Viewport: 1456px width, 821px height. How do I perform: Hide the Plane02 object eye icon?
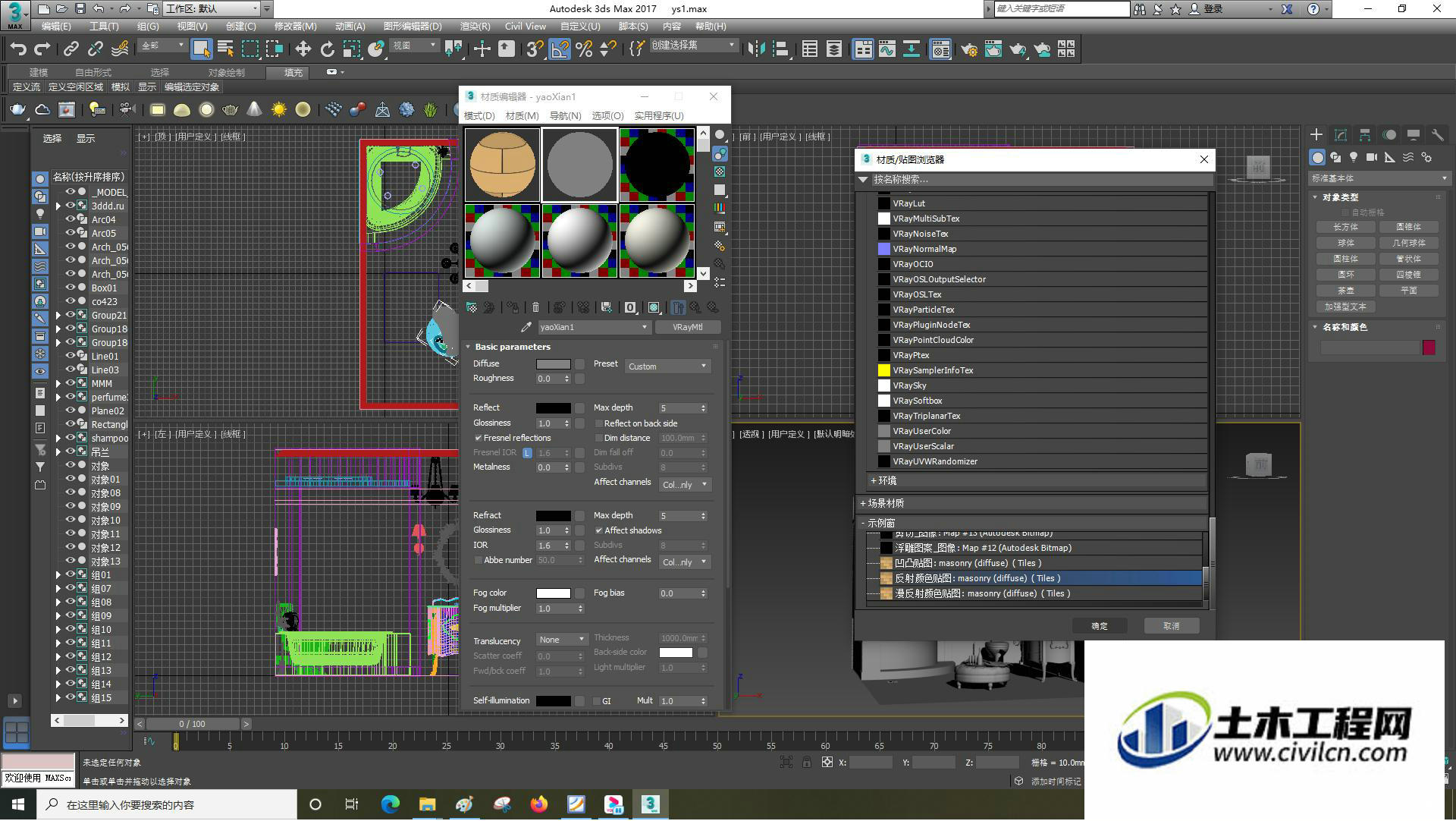(x=71, y=410)
